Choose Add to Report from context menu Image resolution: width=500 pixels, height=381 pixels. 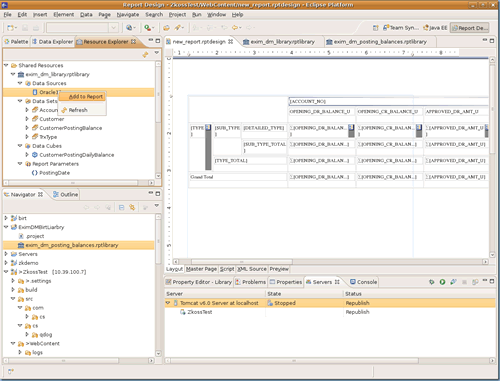coord(82,97)
